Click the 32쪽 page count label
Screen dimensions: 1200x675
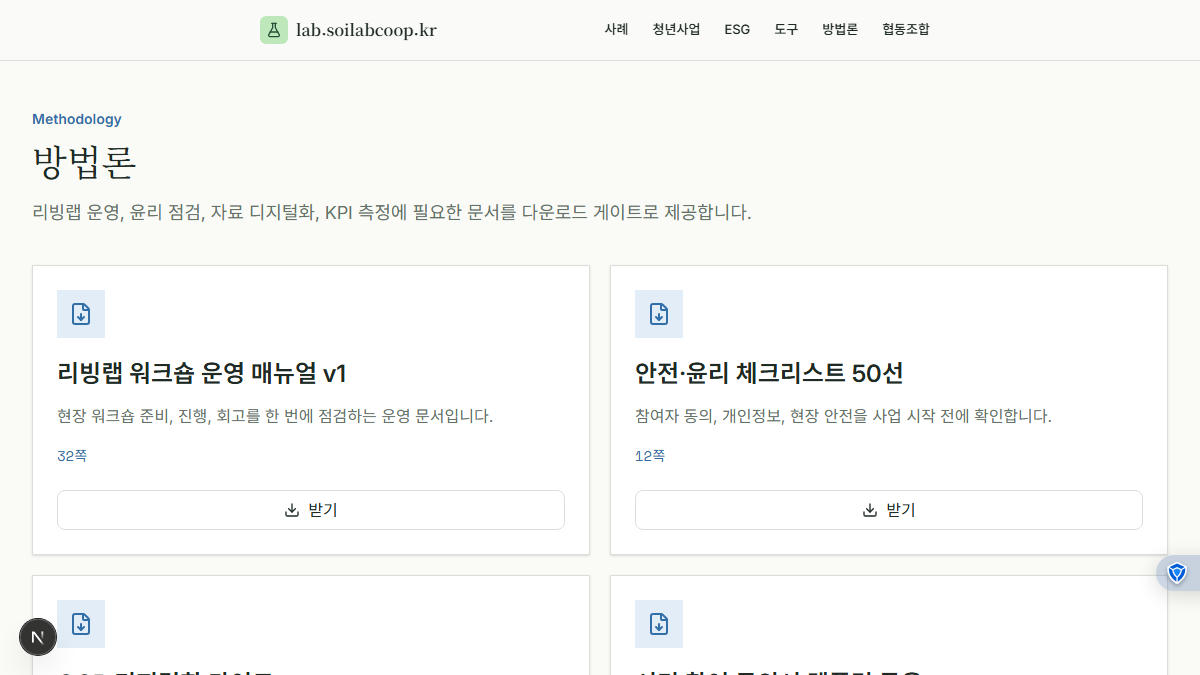72,456
